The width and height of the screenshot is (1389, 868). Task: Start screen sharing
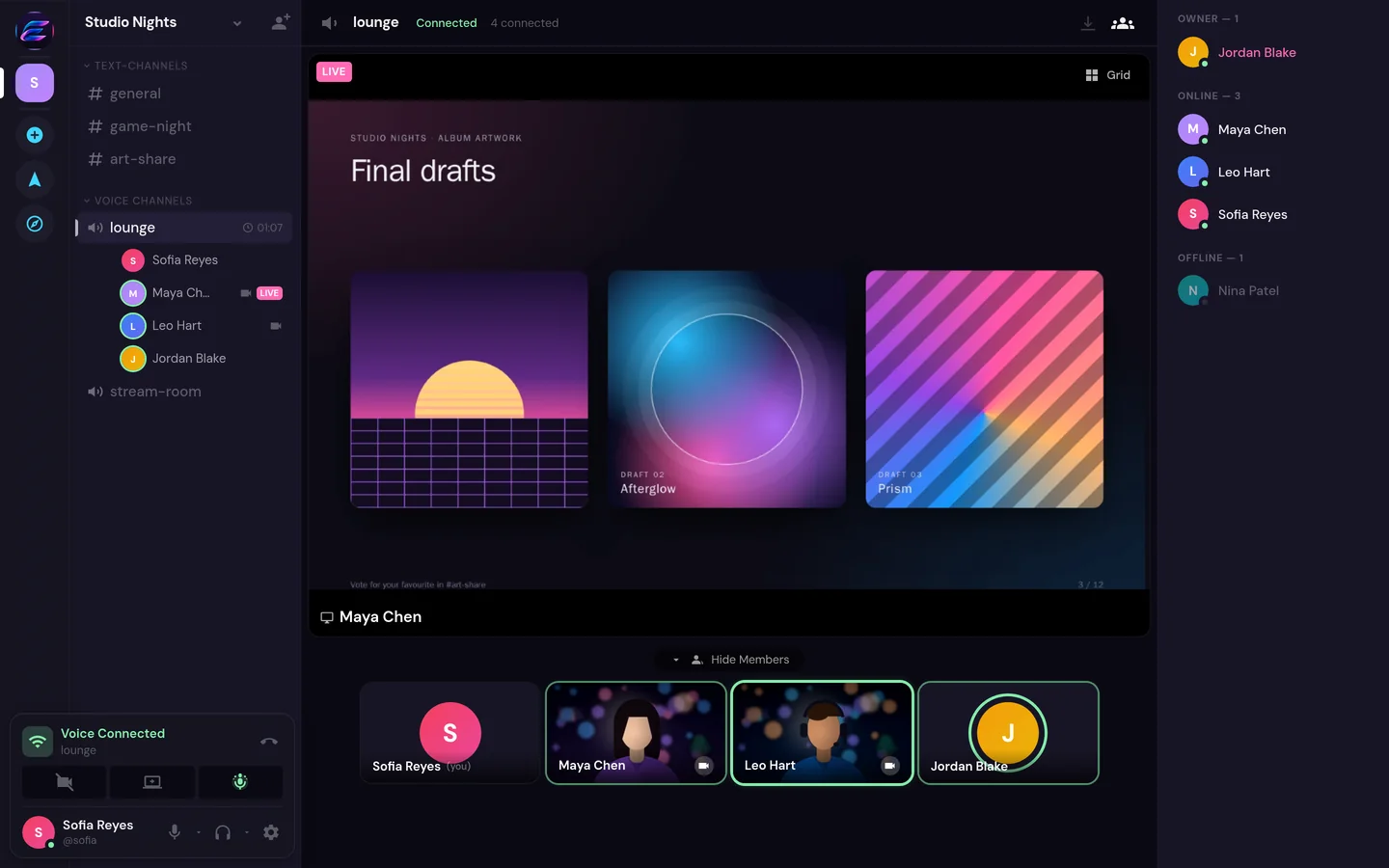pyautogui.click(x=152, y=782)
